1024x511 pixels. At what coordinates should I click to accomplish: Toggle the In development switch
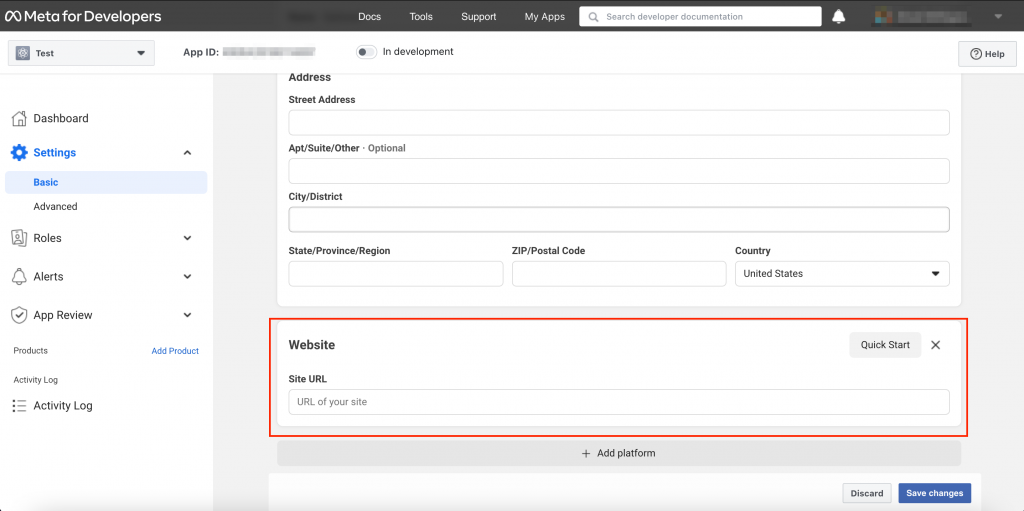(x=366, y=52)
